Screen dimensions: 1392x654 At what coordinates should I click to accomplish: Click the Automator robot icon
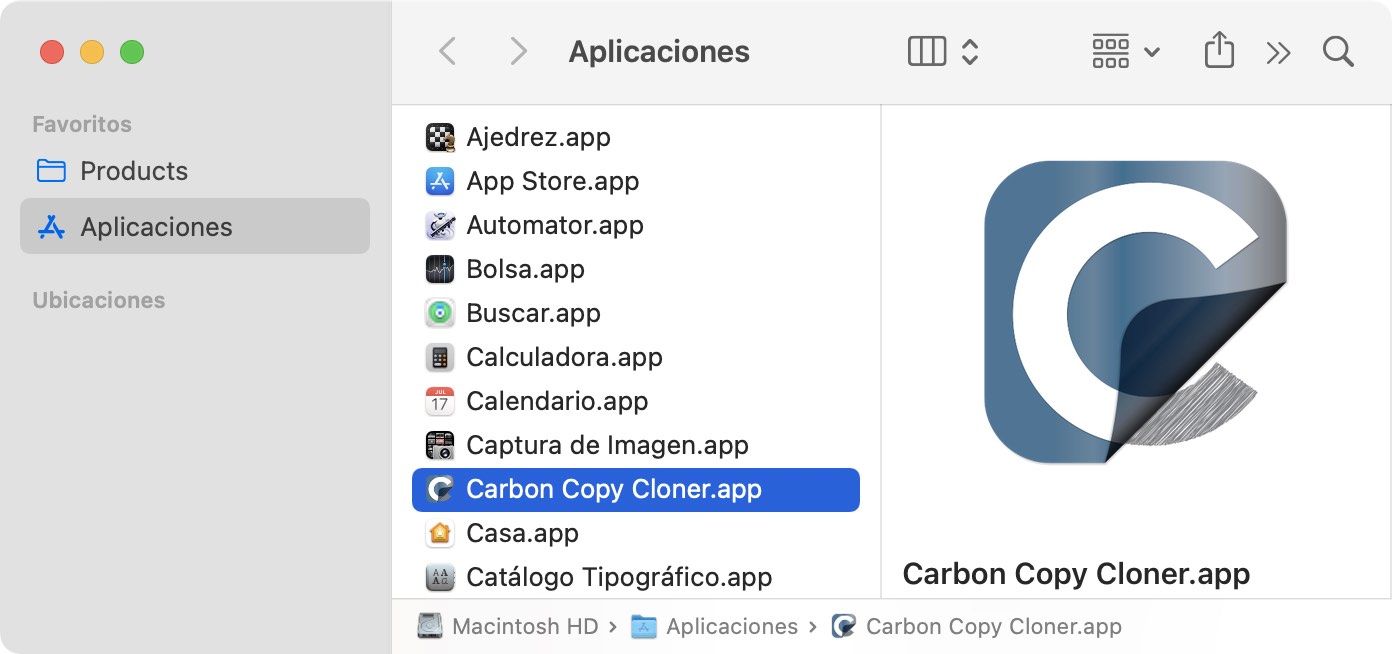tap(440, 225)
